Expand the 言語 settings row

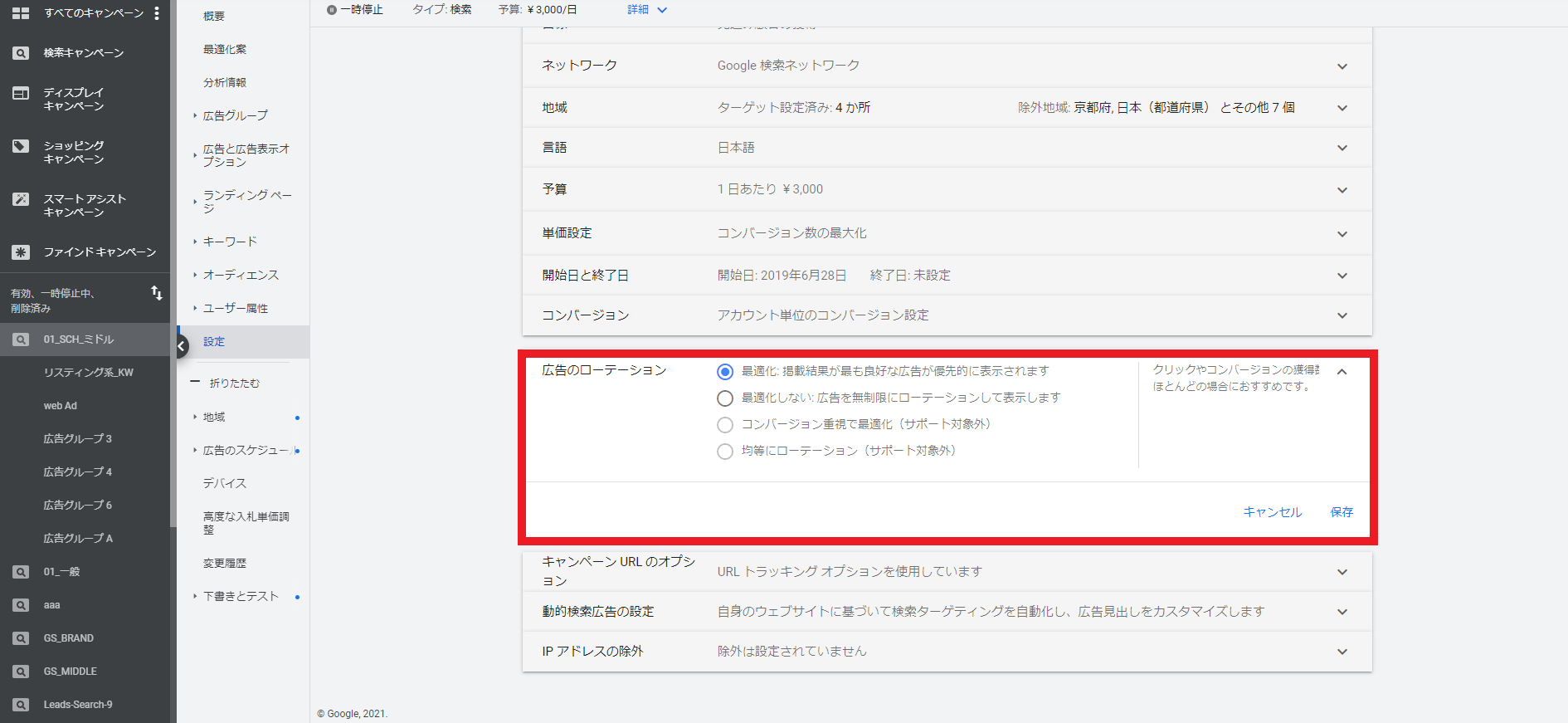1342,148
